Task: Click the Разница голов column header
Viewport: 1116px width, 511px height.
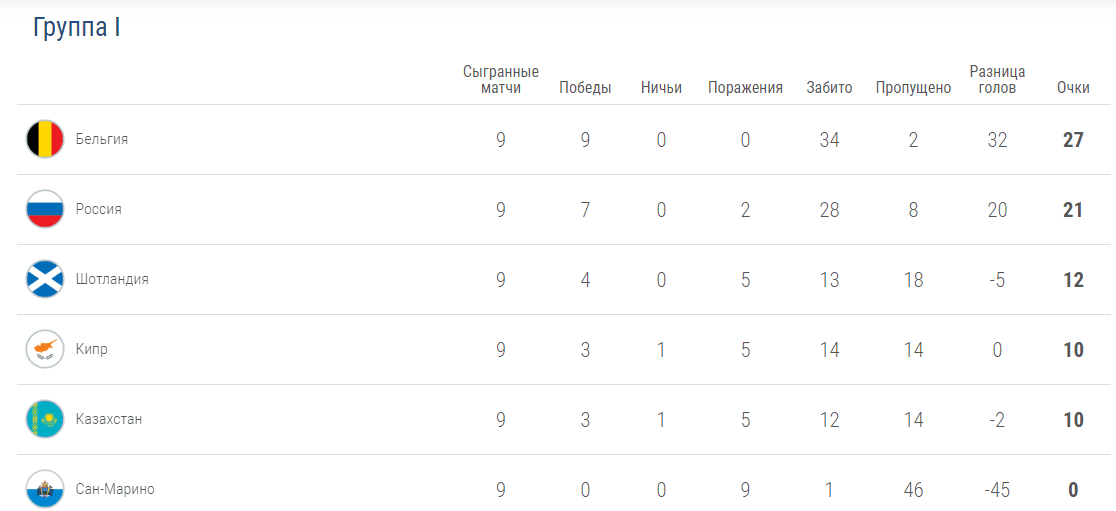Action: tap(997, 80)
